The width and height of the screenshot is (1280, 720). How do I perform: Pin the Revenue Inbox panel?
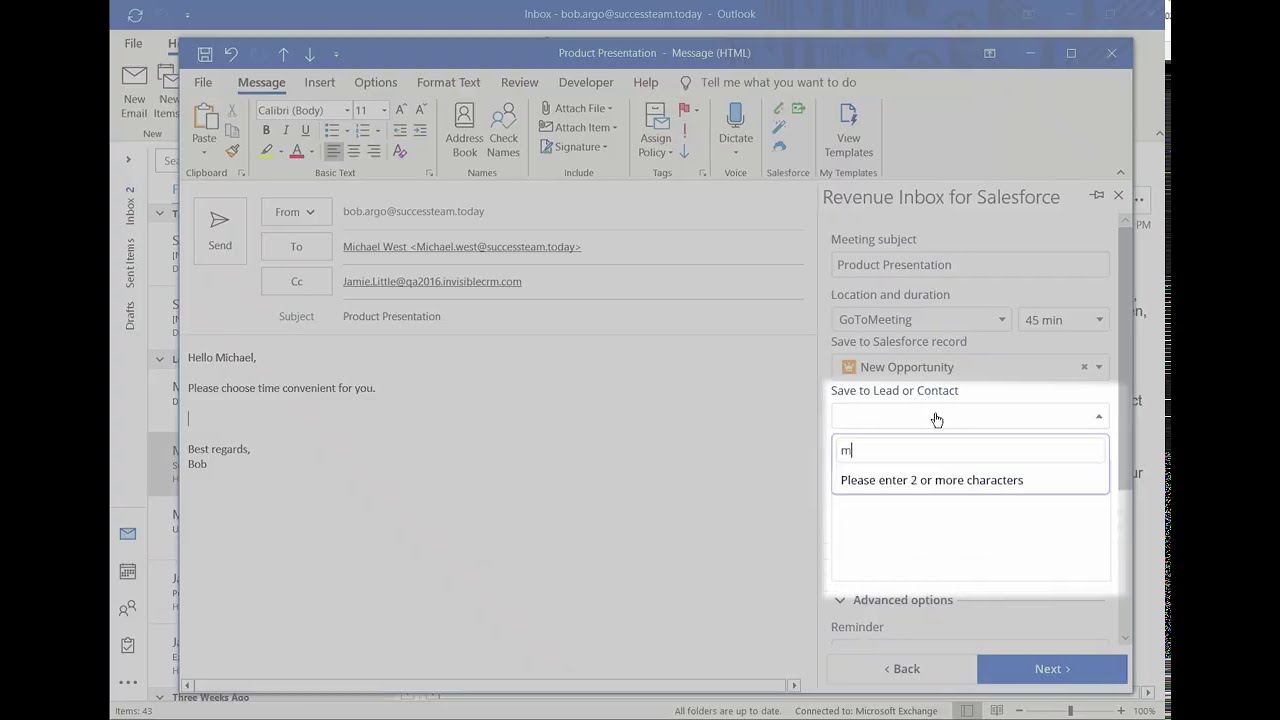[1097, 195]
